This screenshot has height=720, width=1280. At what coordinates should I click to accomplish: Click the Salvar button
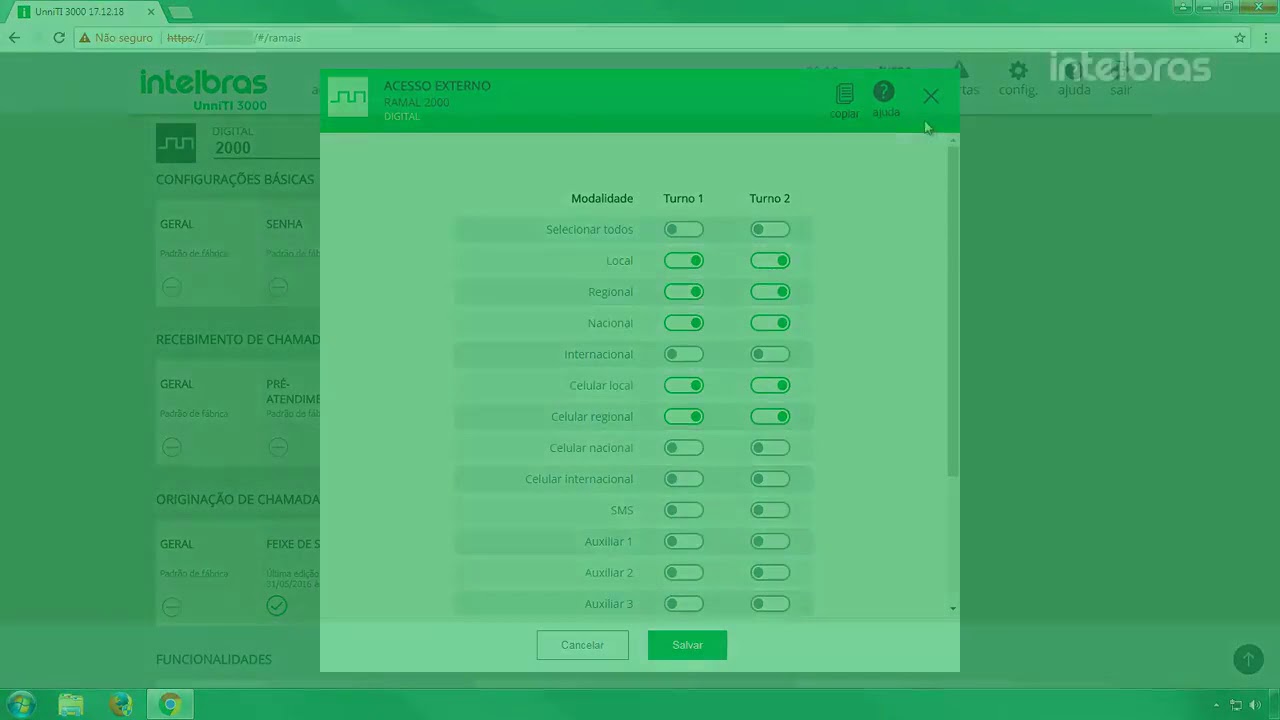coord(687,645)
